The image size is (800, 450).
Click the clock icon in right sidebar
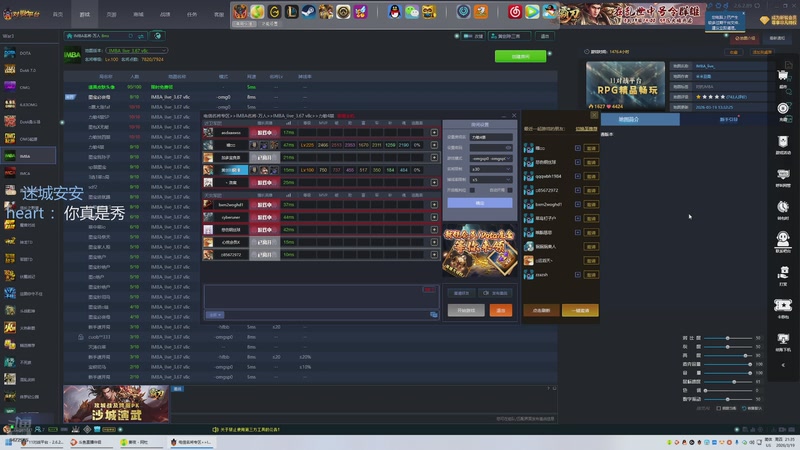point(783,207)
